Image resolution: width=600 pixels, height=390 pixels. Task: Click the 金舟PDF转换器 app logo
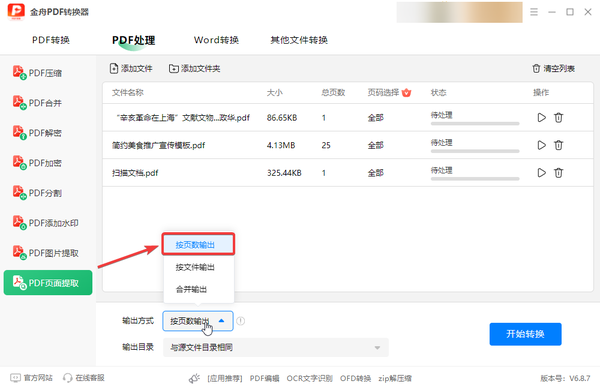[16, 12]
